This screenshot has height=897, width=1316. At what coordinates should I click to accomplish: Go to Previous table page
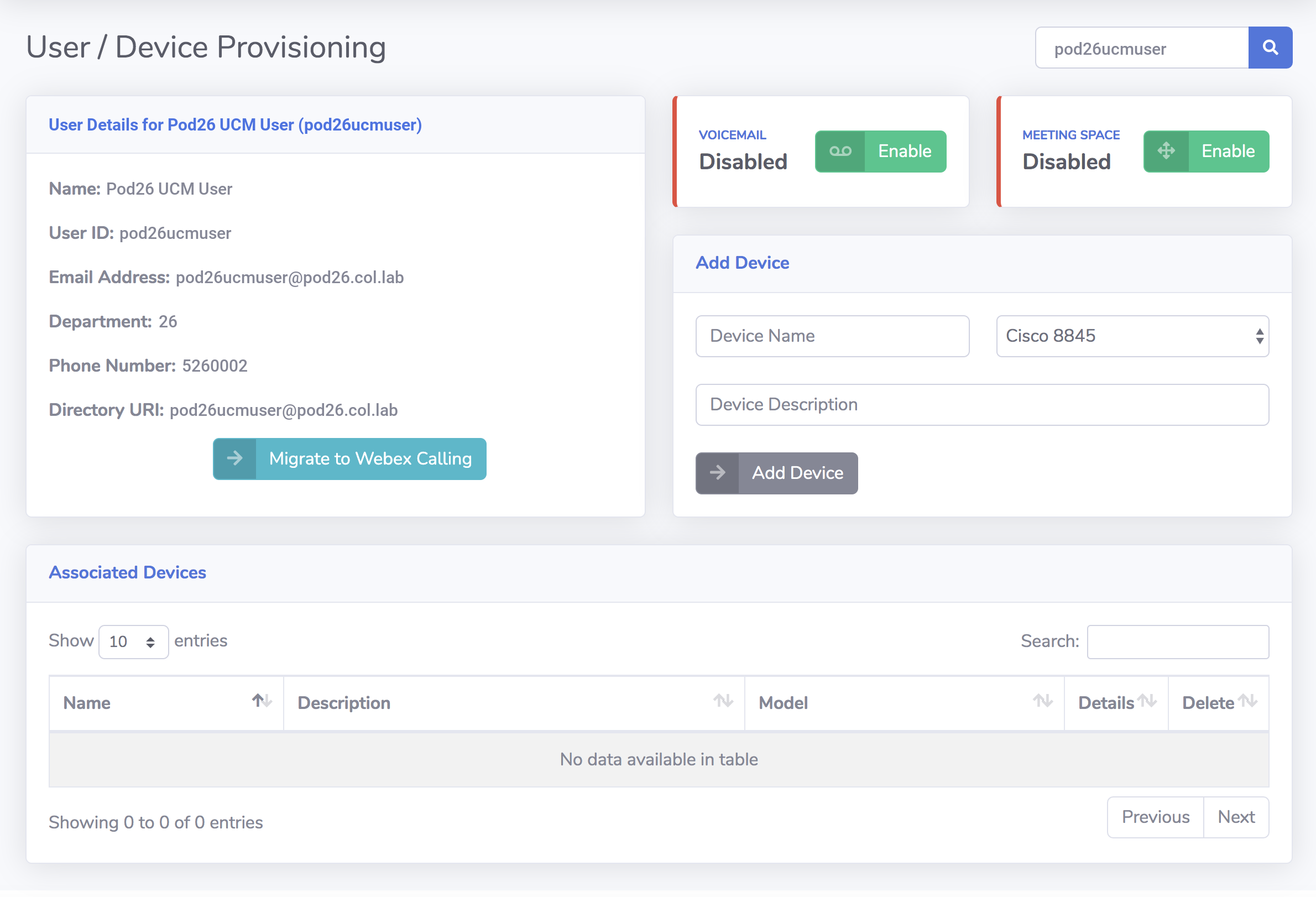[1155, 817]
